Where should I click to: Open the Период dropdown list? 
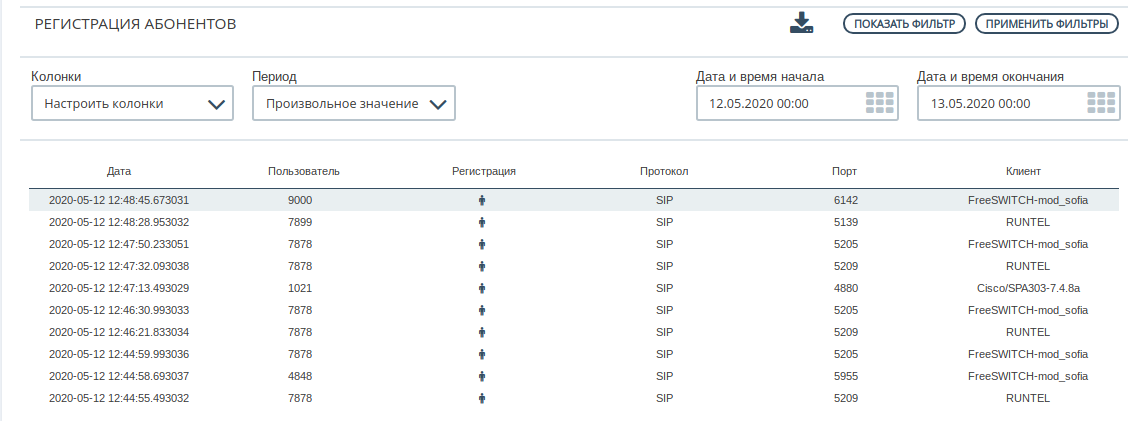[354, 103]
